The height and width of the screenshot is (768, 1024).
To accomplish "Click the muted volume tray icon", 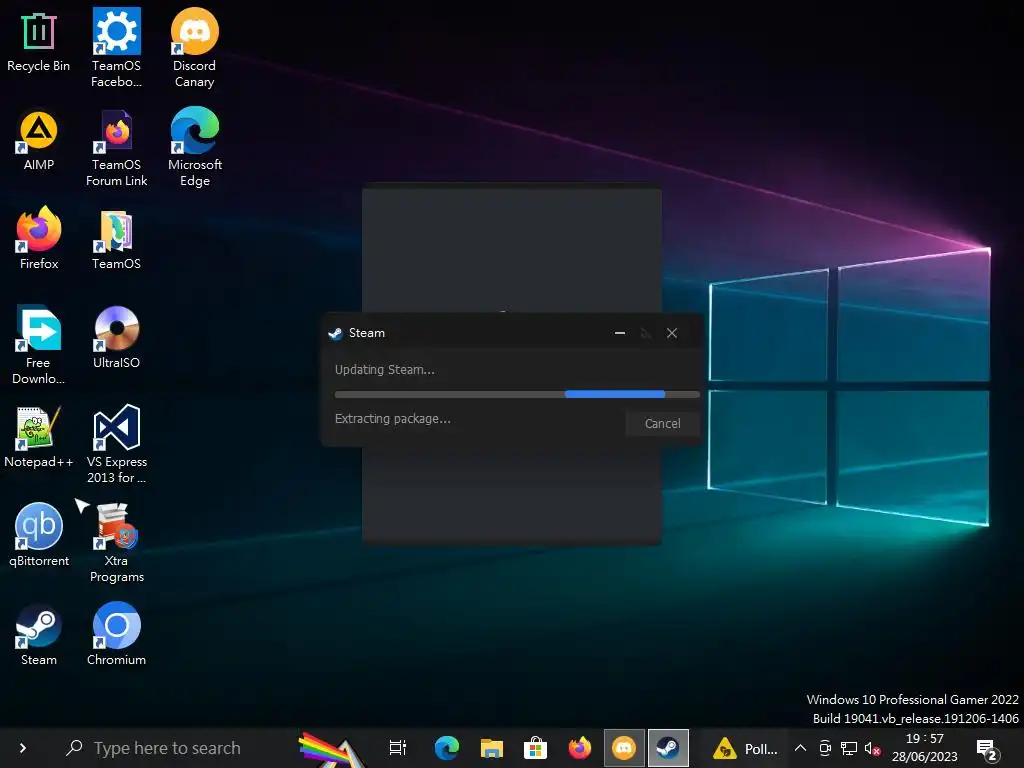I will tap(872, 748).
